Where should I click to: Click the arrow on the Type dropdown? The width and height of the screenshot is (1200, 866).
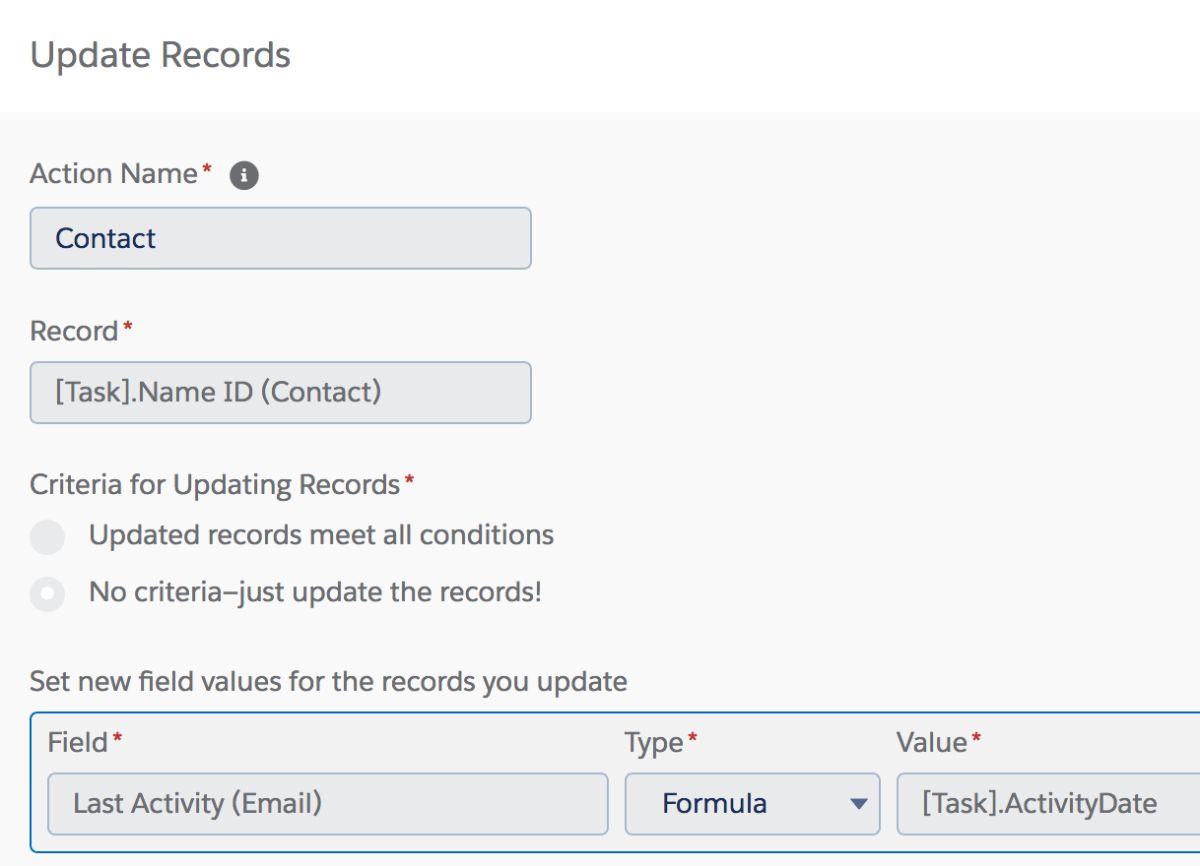coord(857,804)
